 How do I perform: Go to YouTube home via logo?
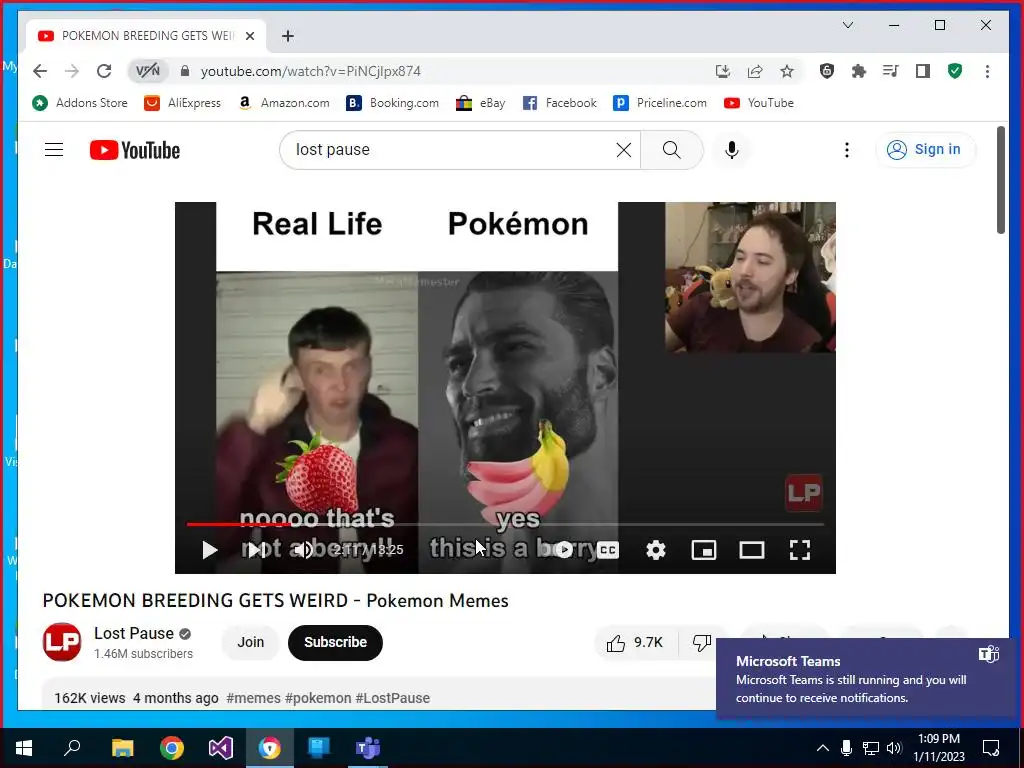point(135,150)
